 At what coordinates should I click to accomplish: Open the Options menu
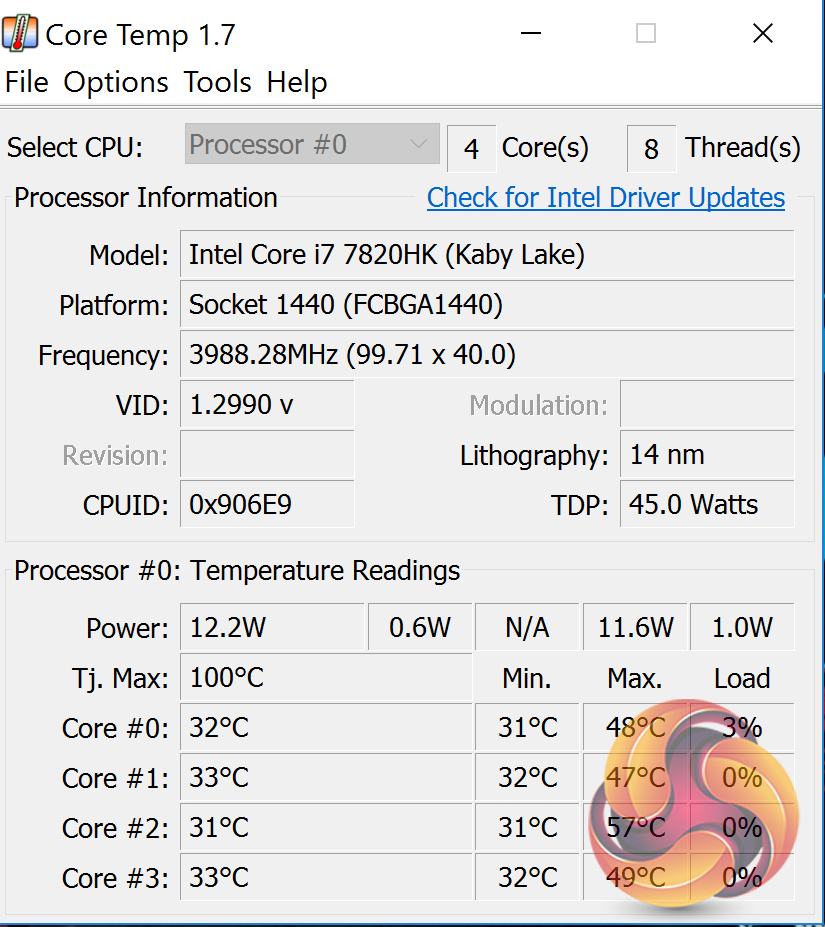116,82
